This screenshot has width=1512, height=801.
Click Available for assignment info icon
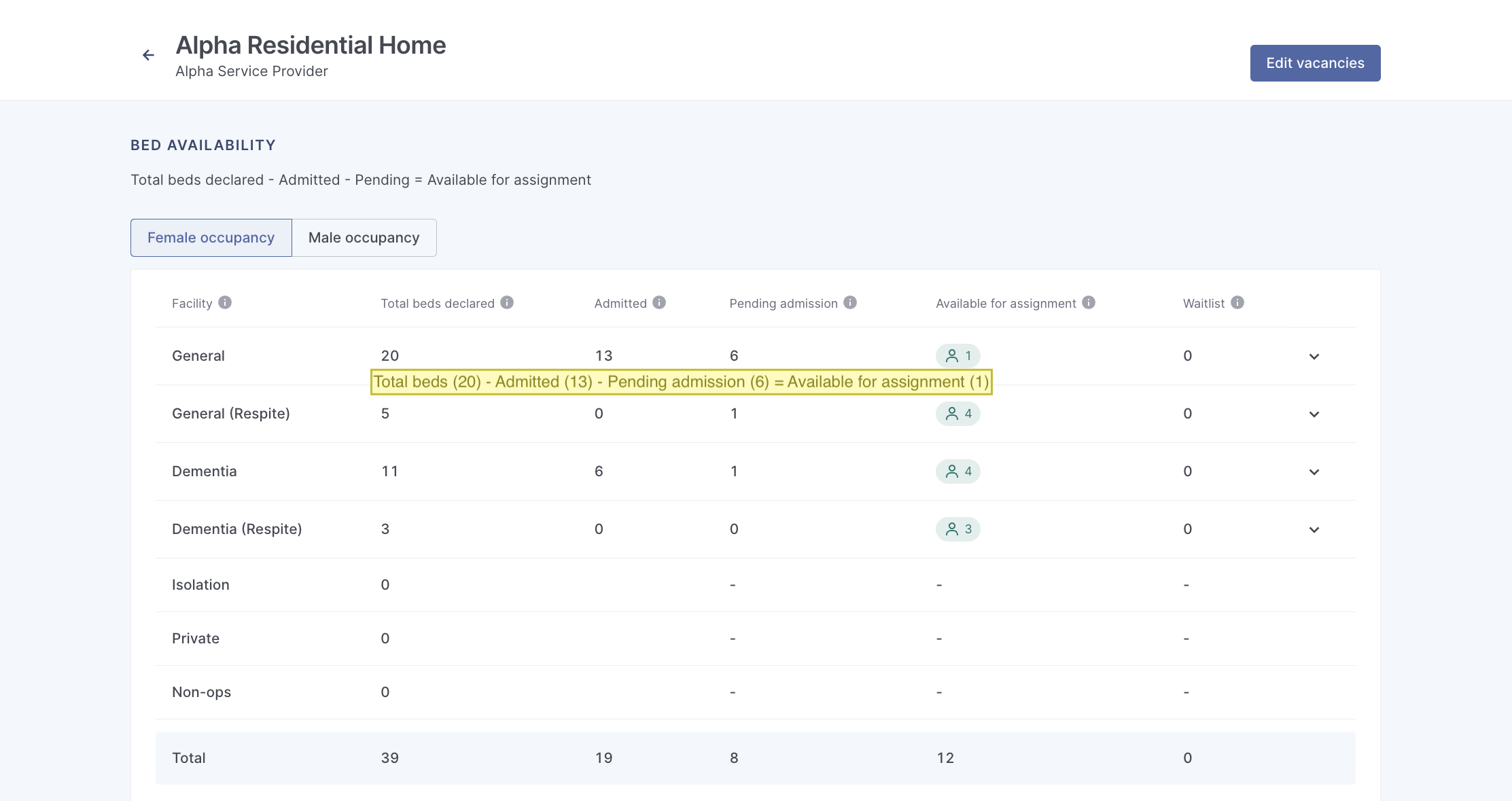pos(1089,302)
